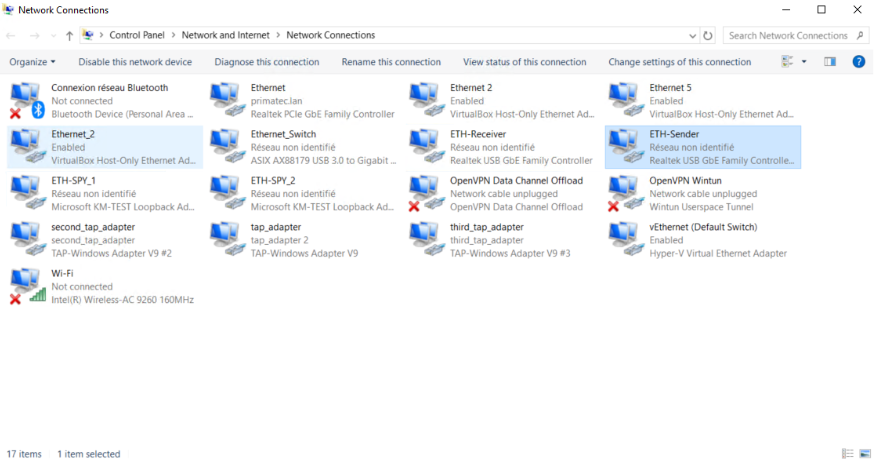Click the refresh icon in address bar

coord(709,35)
